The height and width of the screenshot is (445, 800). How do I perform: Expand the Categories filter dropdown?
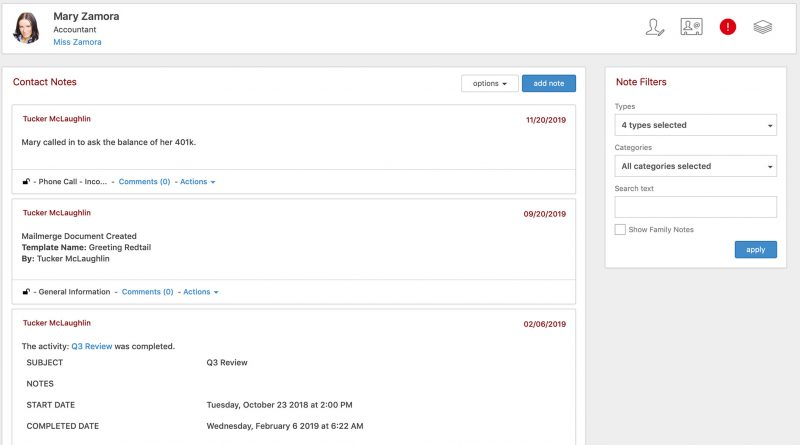[695, 166]
